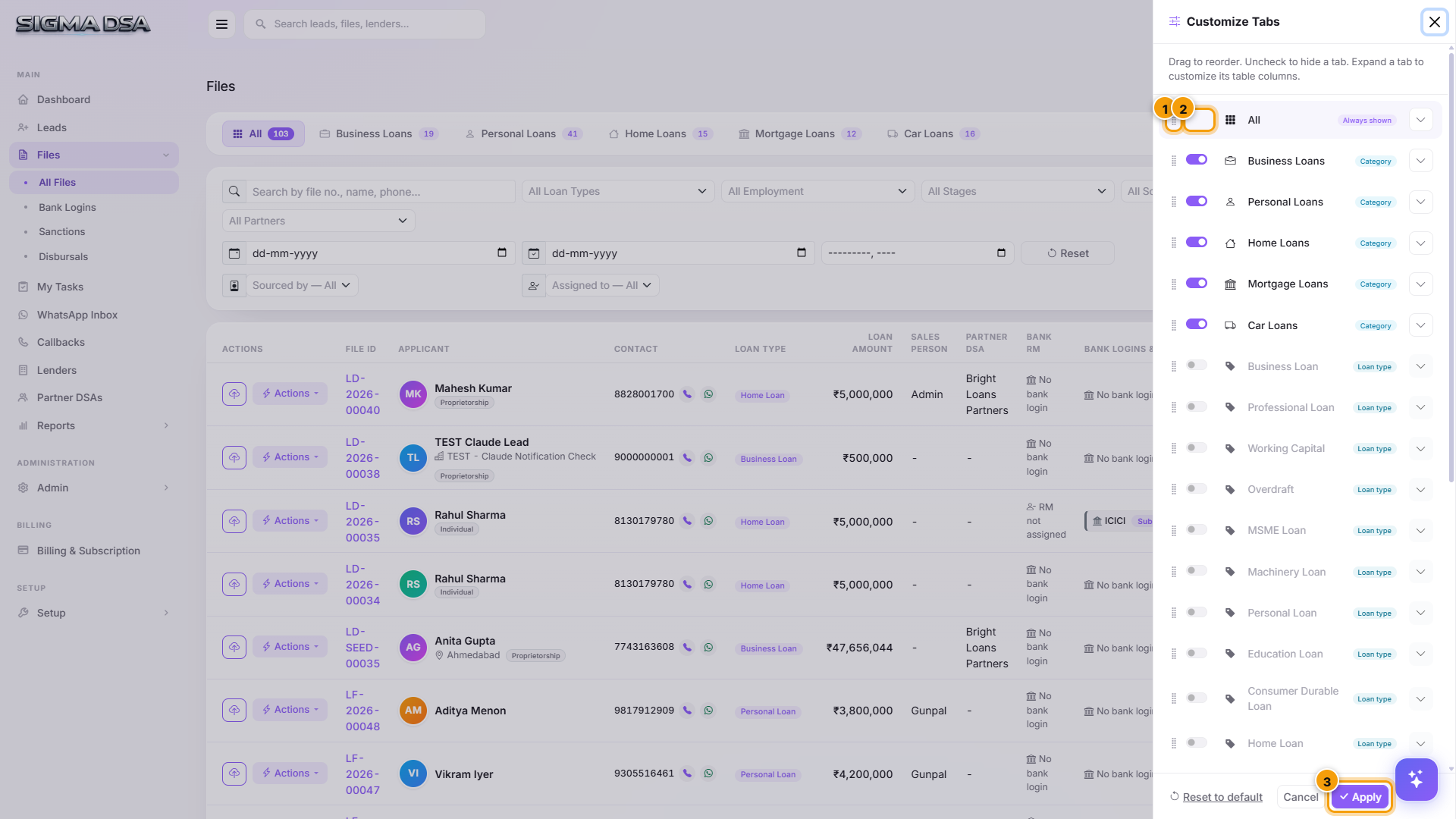Screen dimensions: 1456x819
Task: Click the Sourced by filter icon
Action: (234, 286)
